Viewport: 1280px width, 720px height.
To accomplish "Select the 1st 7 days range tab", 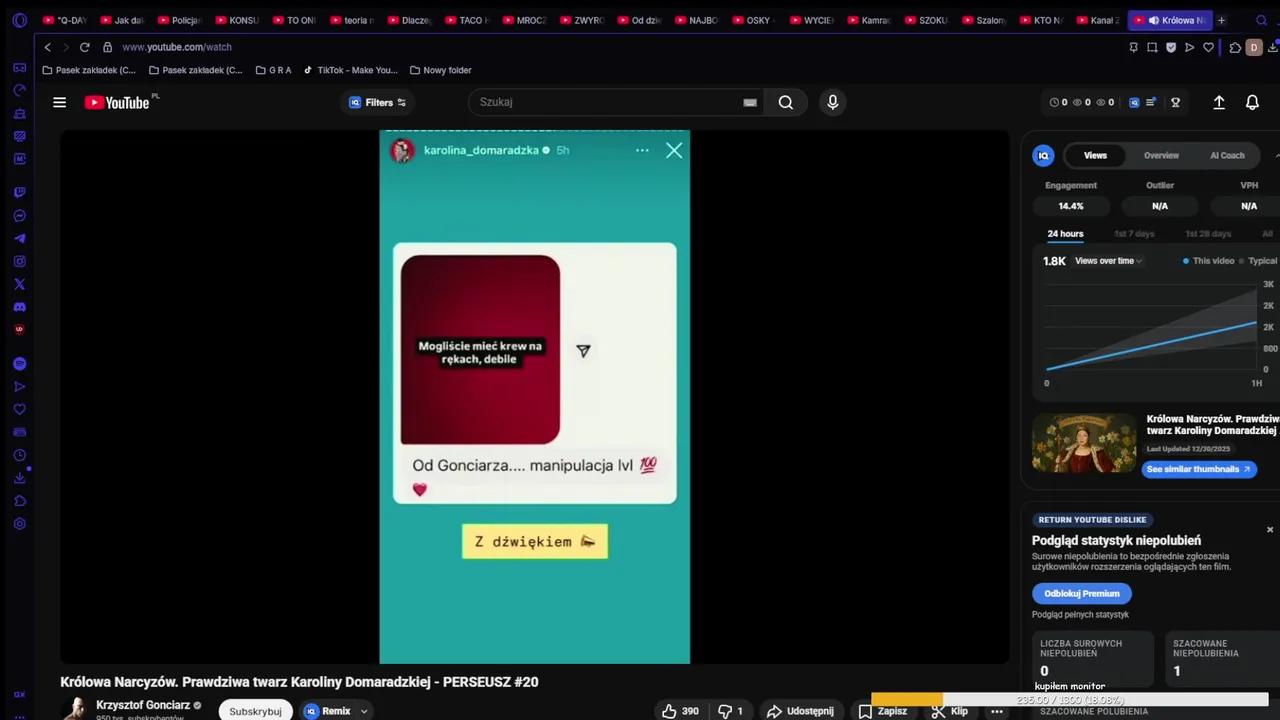I will (x=1134, y=234).
